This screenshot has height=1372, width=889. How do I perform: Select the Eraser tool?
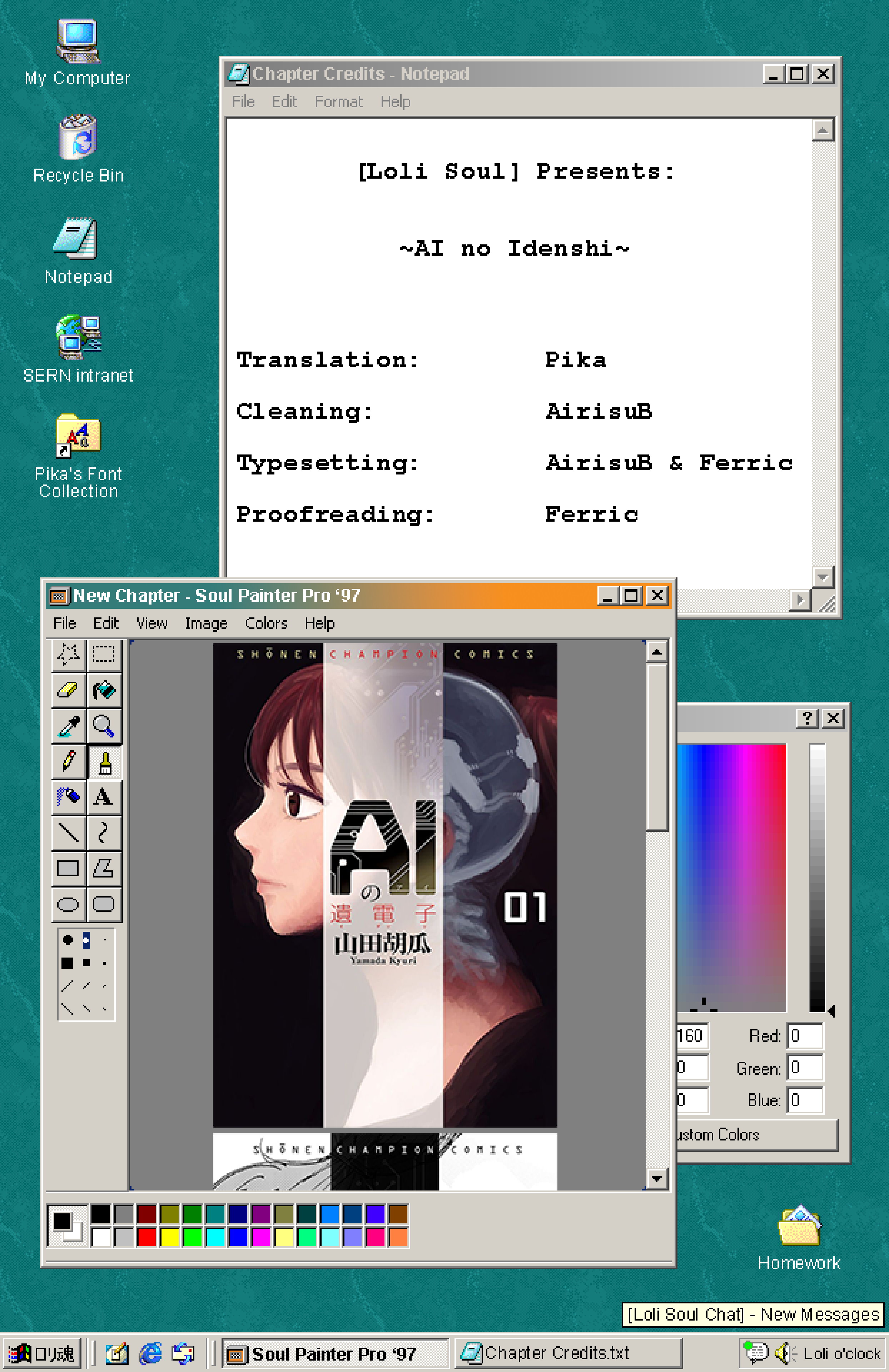click(69, 690)
